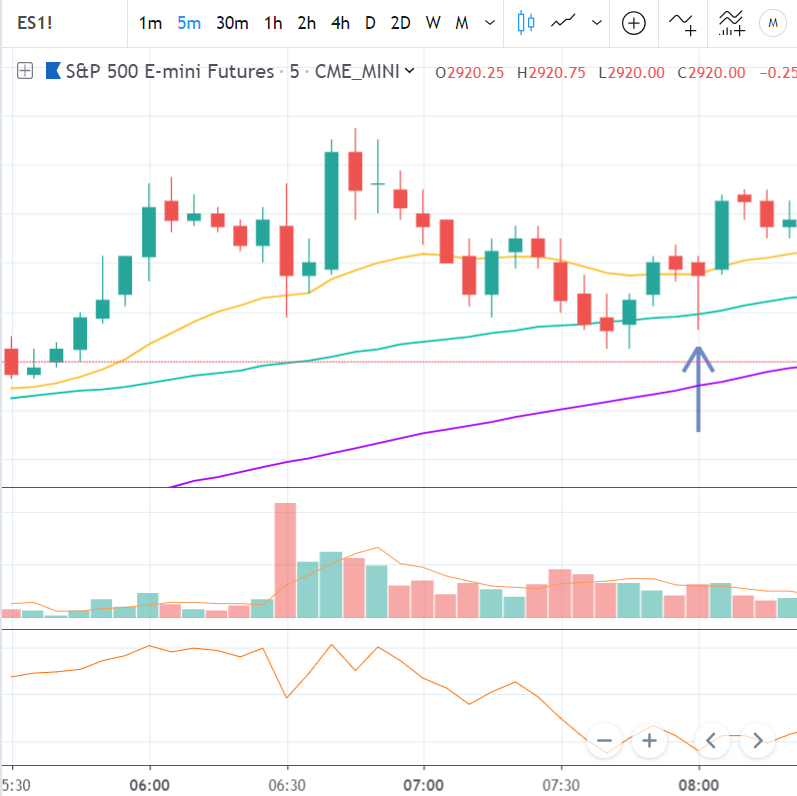Image resolution: width=797 pixels, height=796 pixels.
Task: Open the timeframe list dropdown arrow
Action: pos(490,23)
